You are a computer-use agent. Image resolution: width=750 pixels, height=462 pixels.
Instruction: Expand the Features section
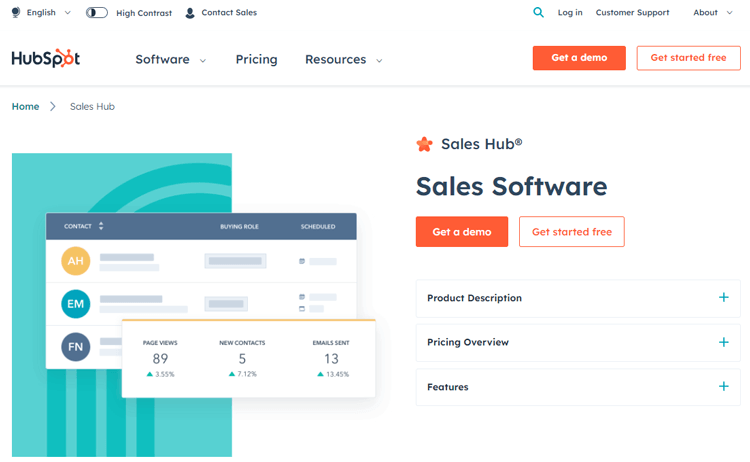(x=578, y=387)
